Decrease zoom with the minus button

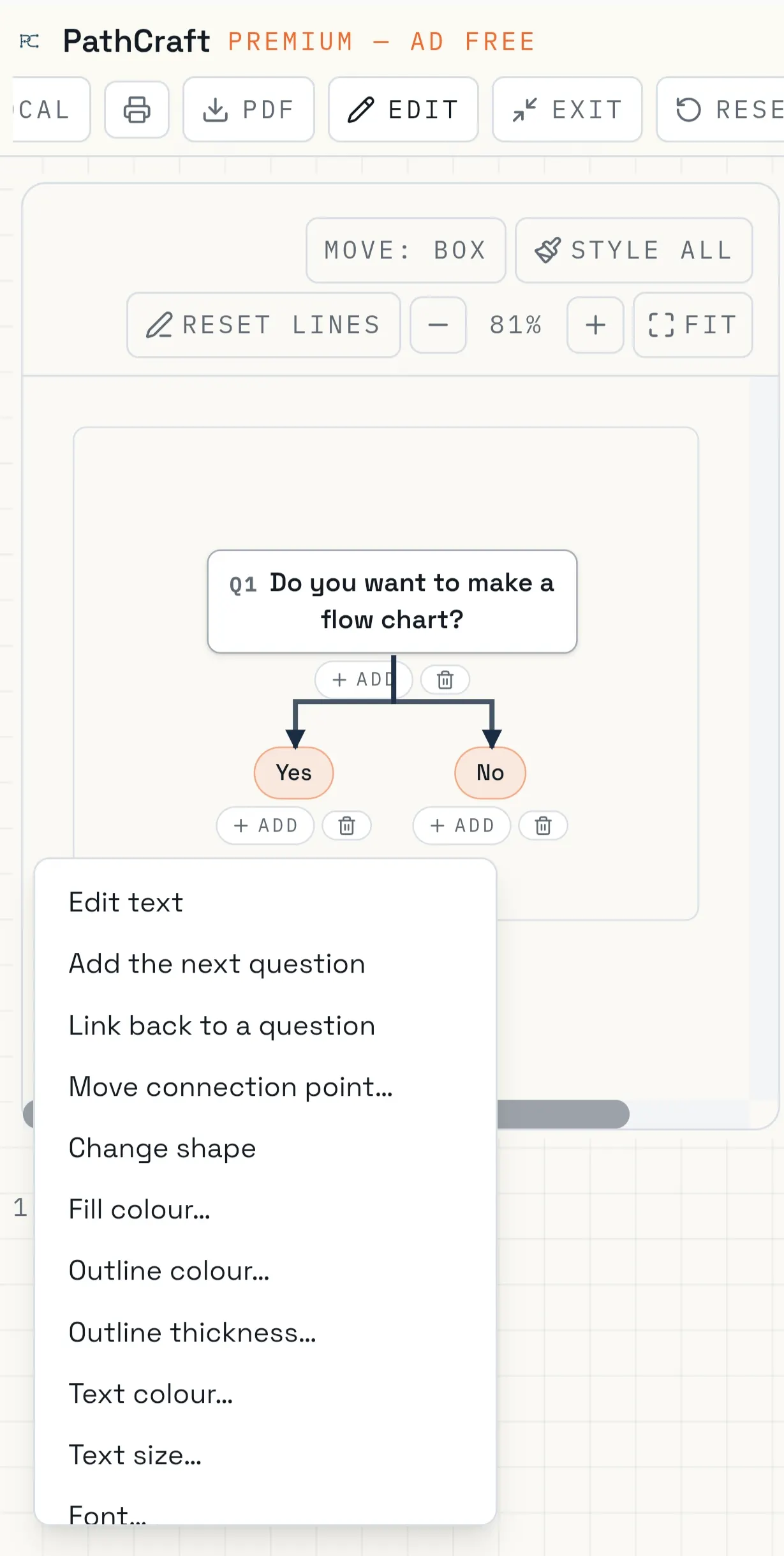pyautogui.click(x=438, y=325)
